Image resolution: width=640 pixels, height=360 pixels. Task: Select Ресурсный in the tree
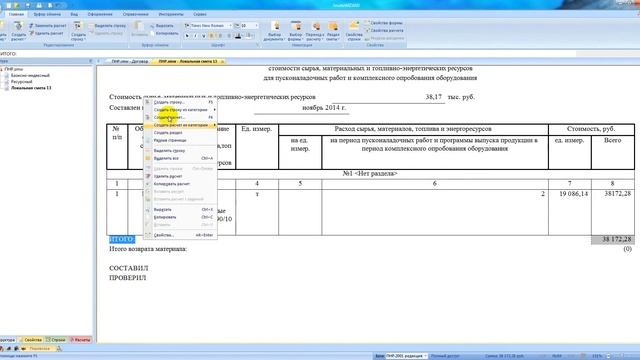(21, 82)
